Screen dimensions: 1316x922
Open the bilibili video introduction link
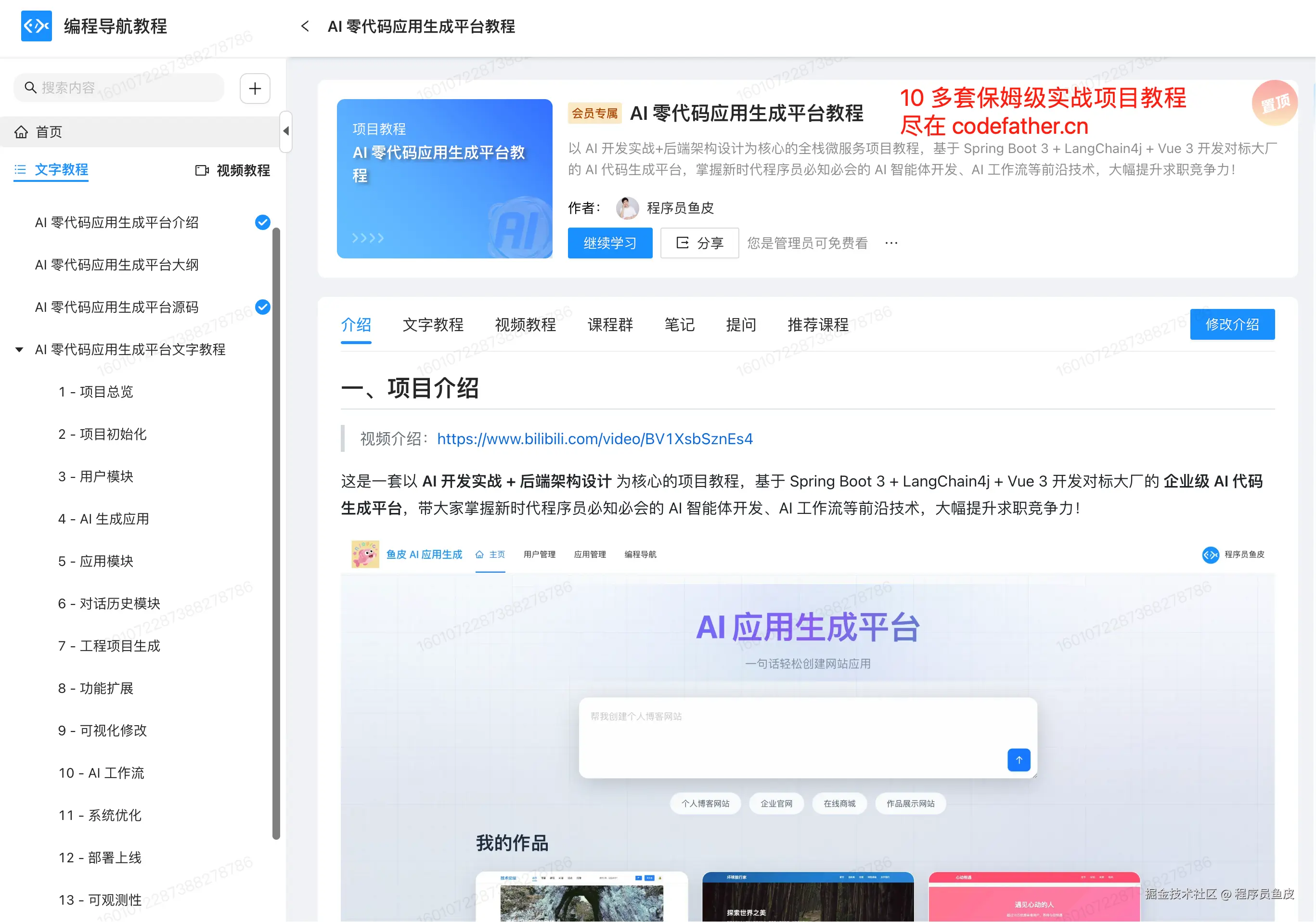pyautogui.click(x=594, y=439)
